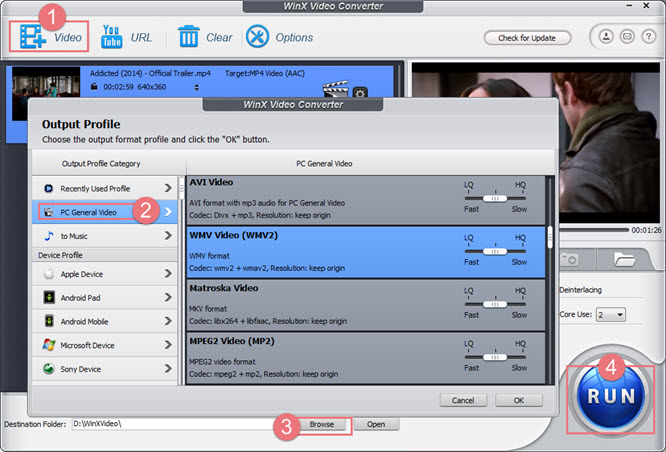The height and width of the screenshot is (452, 666).
Task: Expand the to Music arrow
Action: [168, 235]
